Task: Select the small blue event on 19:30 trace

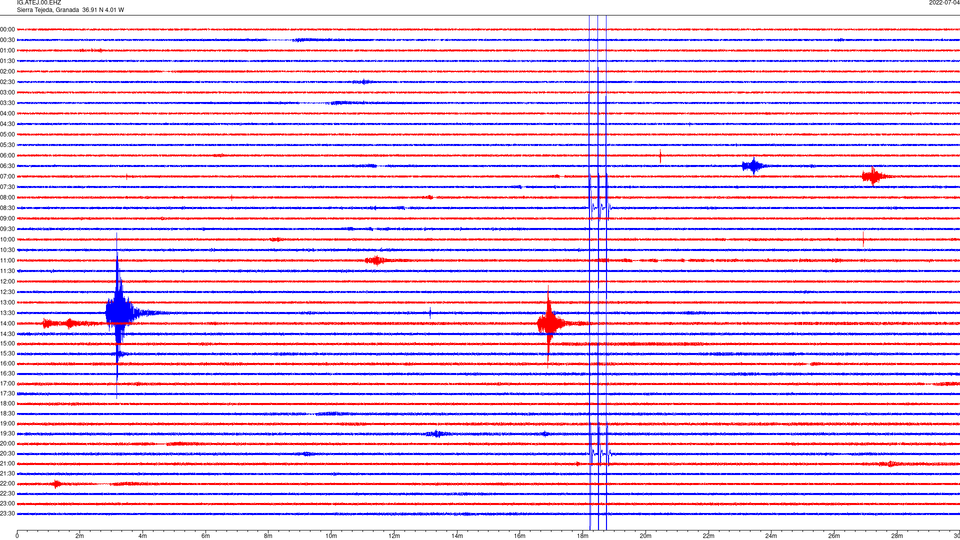Action: [437, 434]
